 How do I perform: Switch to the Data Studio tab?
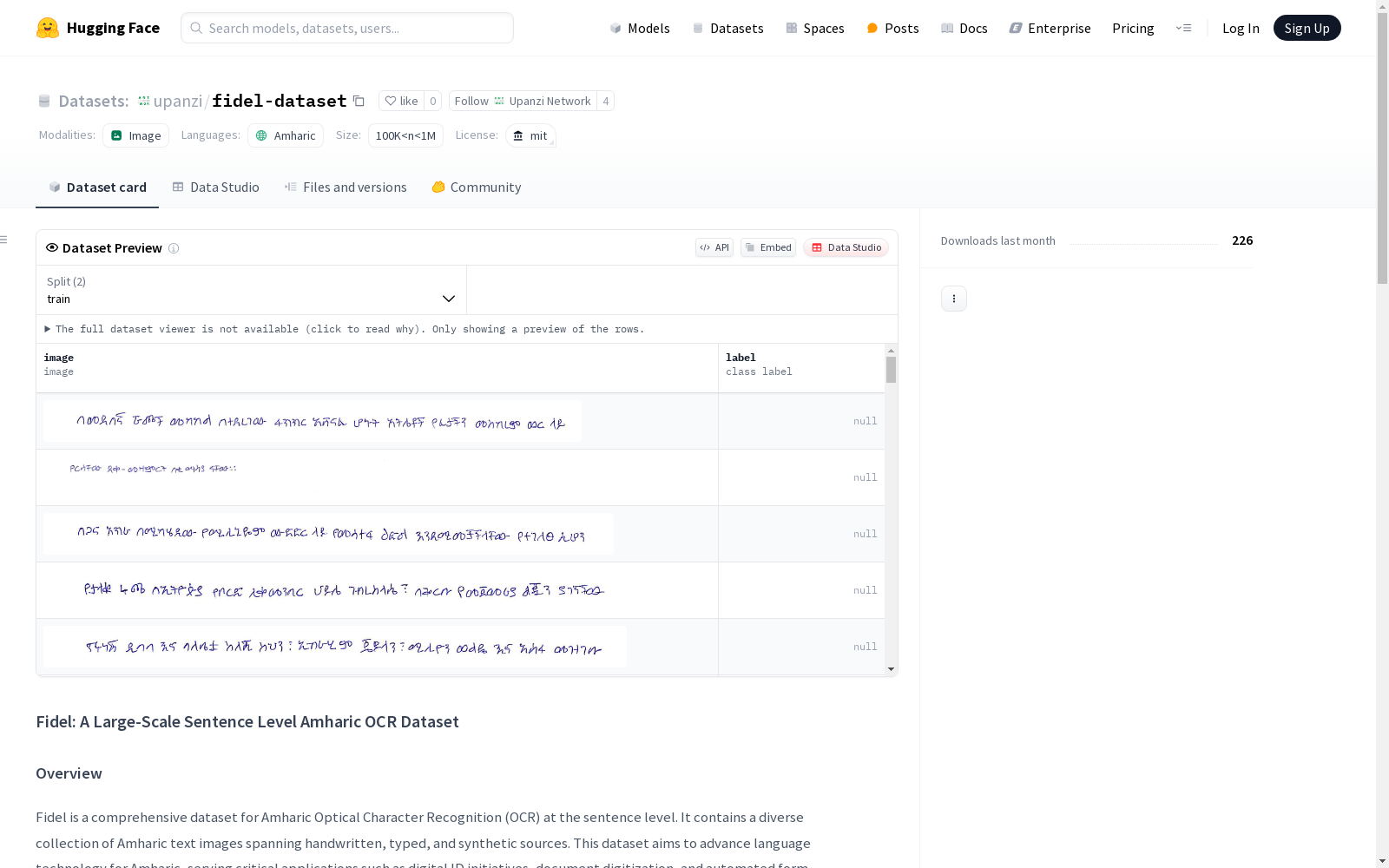[x=216, y=187]
